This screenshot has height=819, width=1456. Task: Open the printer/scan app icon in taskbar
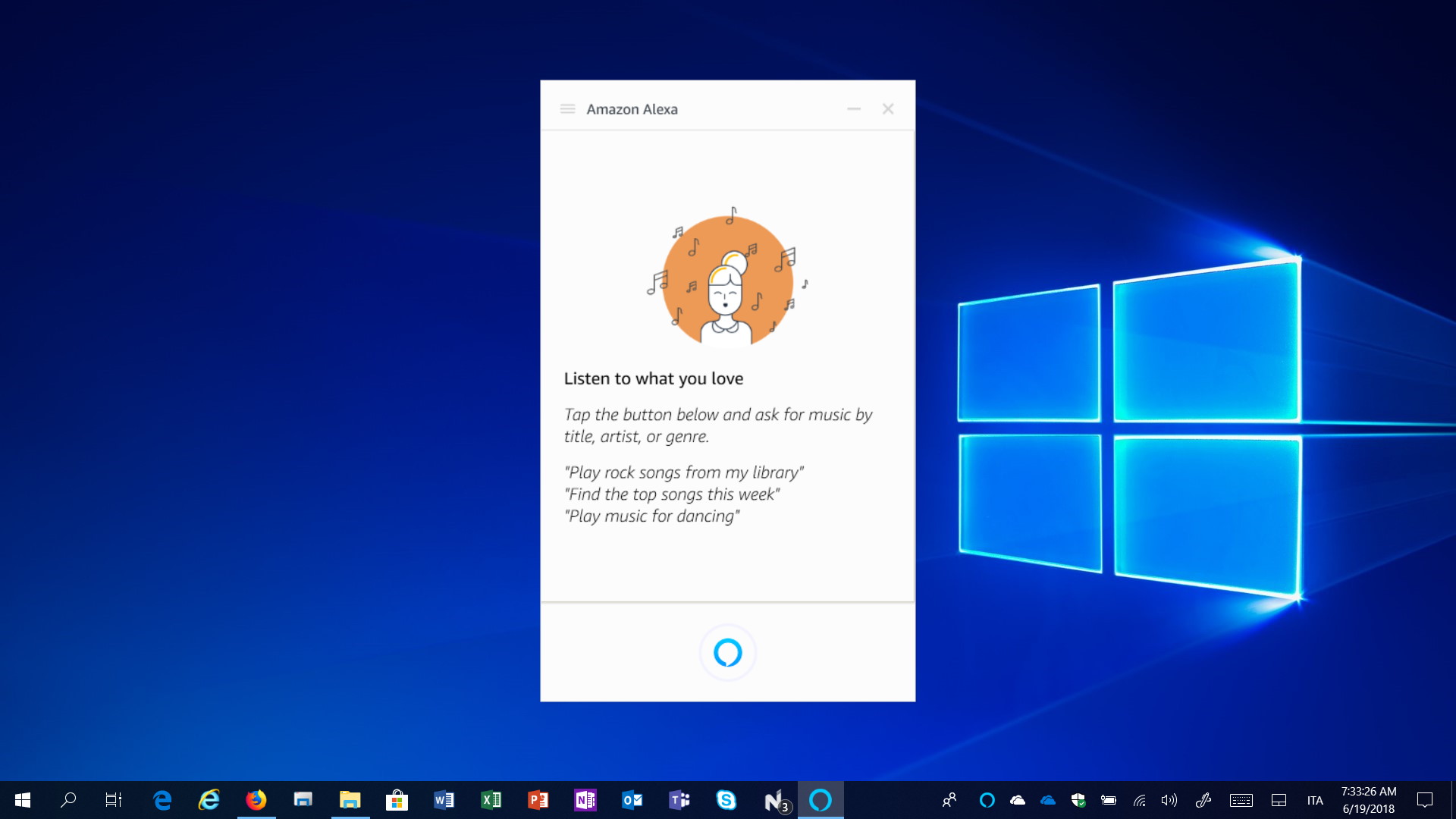[x=303, y=800]
